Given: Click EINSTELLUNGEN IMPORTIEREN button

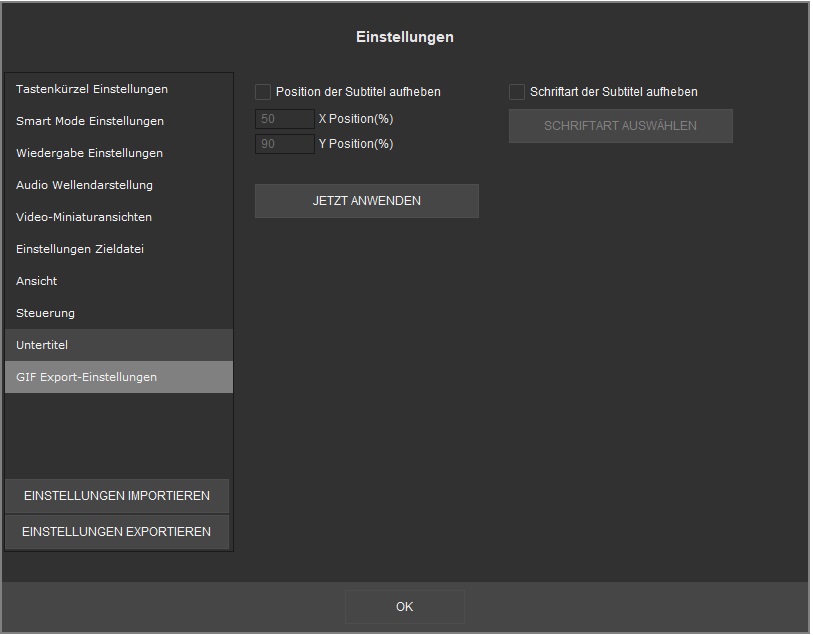Looking at the screenshot, I should 117,496.
